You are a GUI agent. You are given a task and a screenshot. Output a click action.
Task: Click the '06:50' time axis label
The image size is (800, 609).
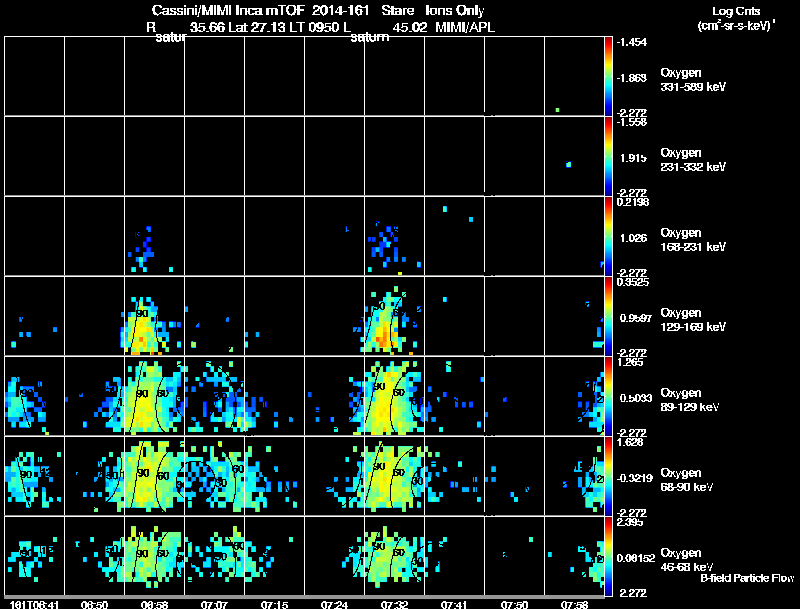coord(94,605)
